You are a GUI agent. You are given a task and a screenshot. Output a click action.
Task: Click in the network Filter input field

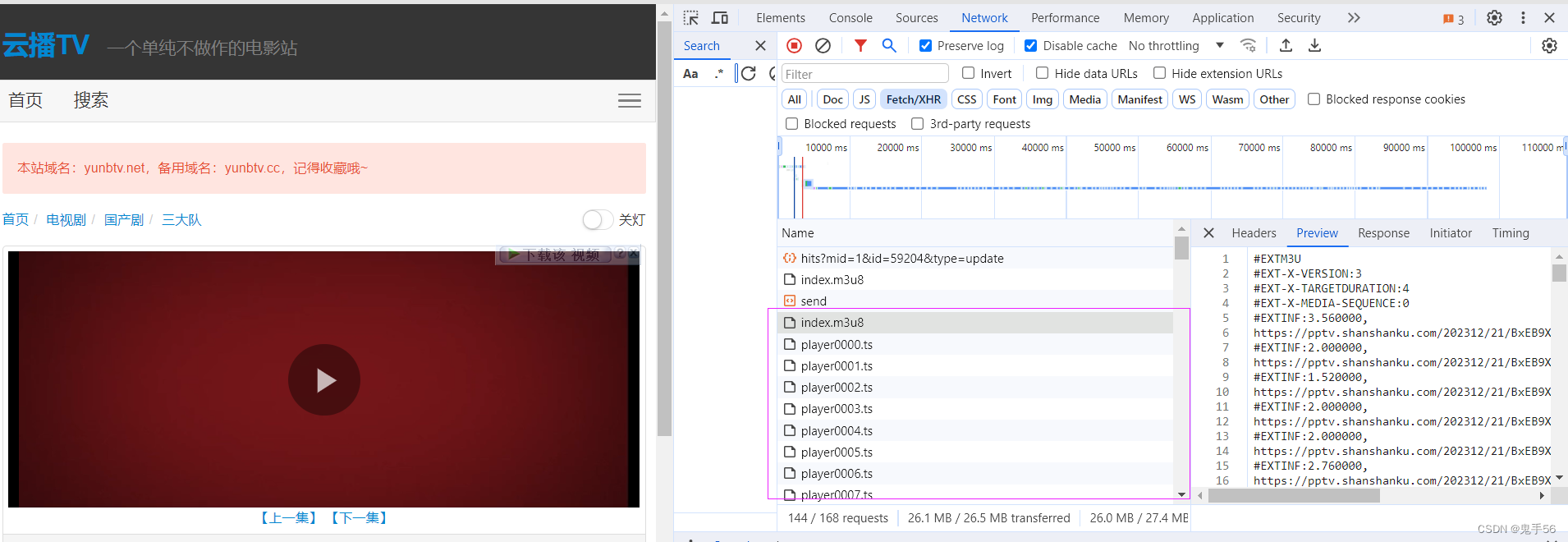pyautogui.click(x=864, y=74)
